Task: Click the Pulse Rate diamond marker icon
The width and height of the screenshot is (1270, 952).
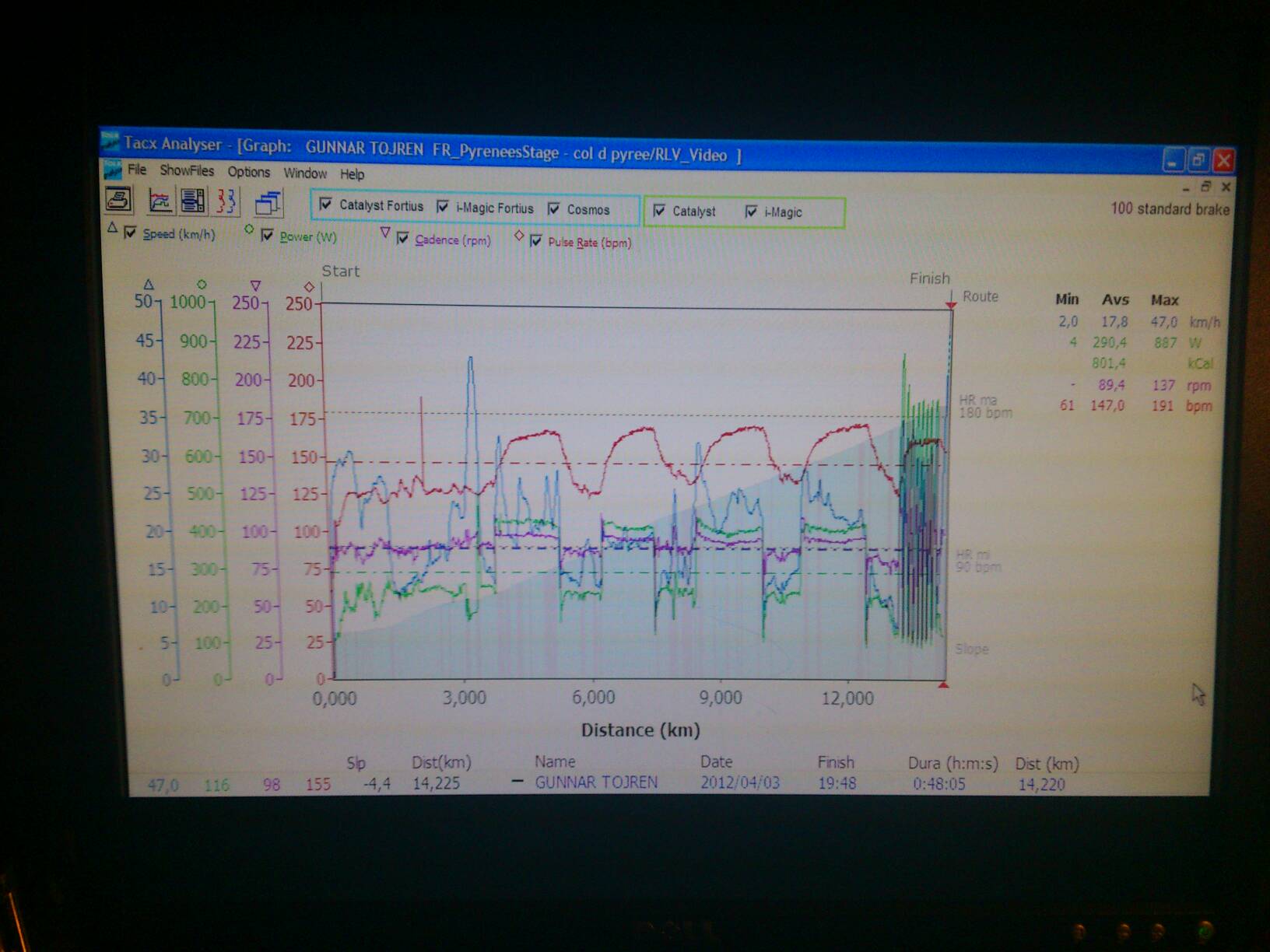Action: point(519,236)
